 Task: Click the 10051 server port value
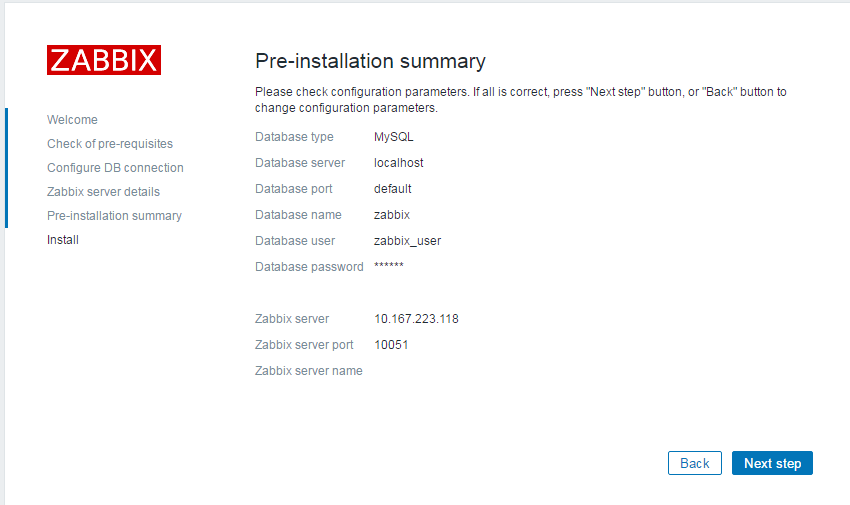point(391,345)
